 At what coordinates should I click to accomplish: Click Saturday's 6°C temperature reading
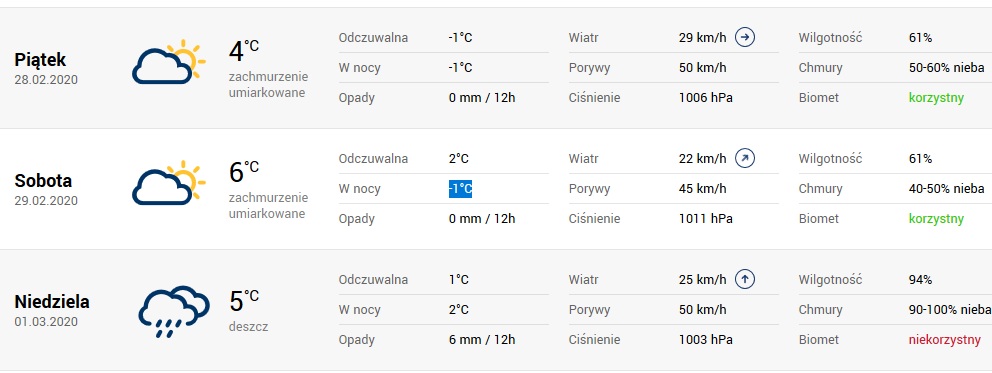point(244,171)
